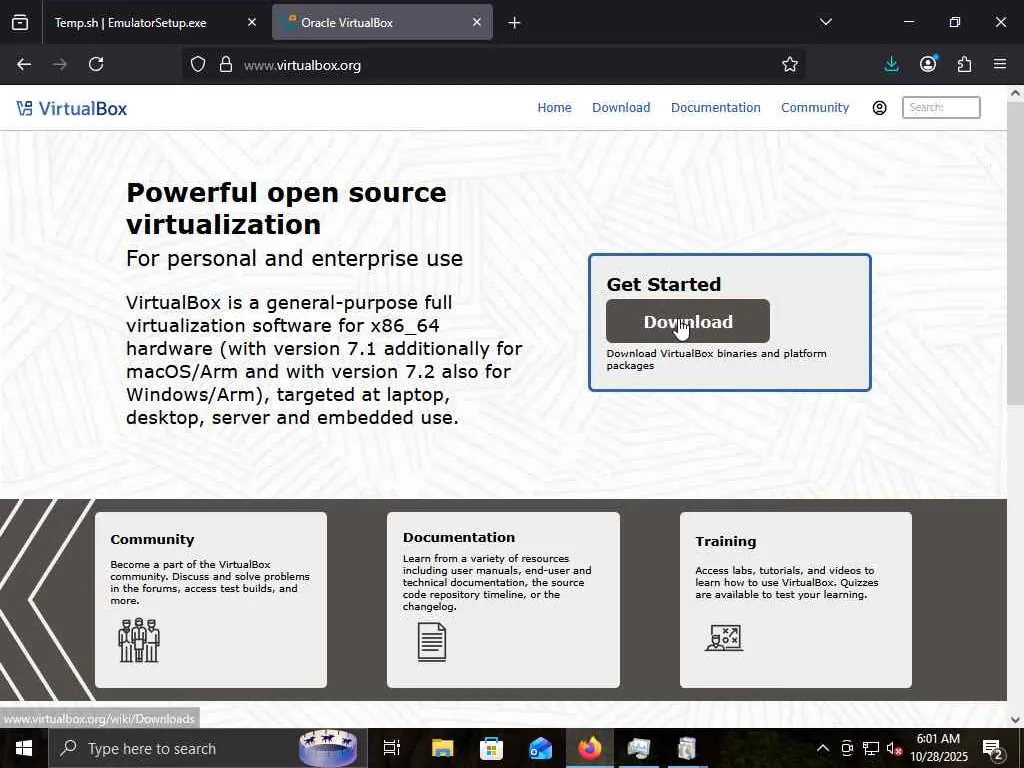This screenshot has height=768, width=1024.
Task: Open the Windows Start menu
Action: coord(24,748)
